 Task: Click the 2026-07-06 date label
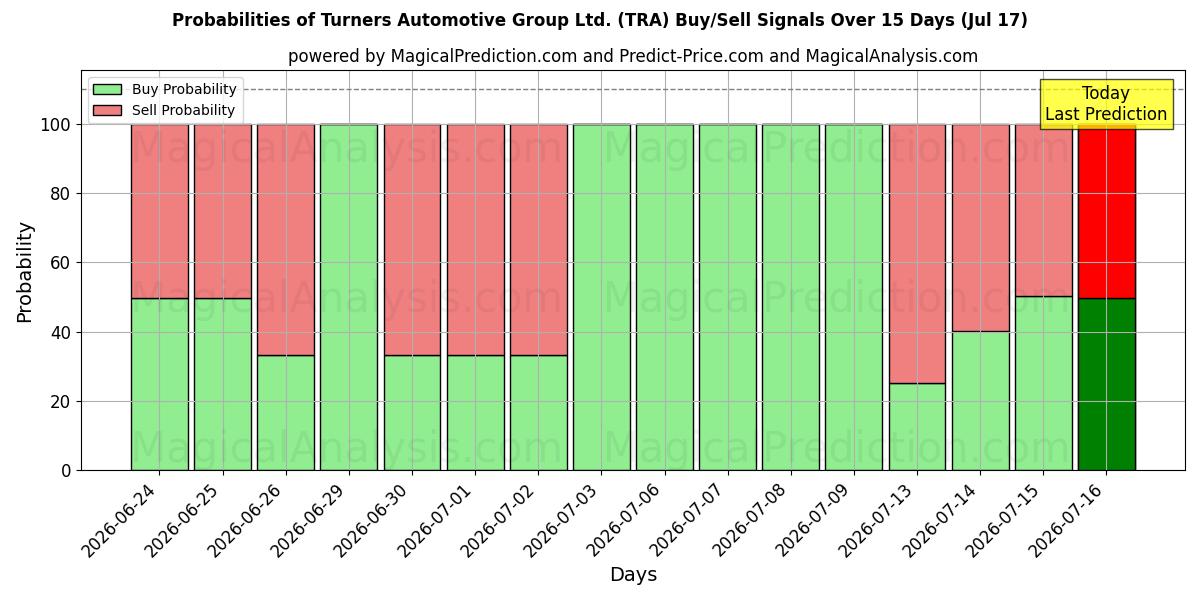pyautogui.click(x=627, y=518)
